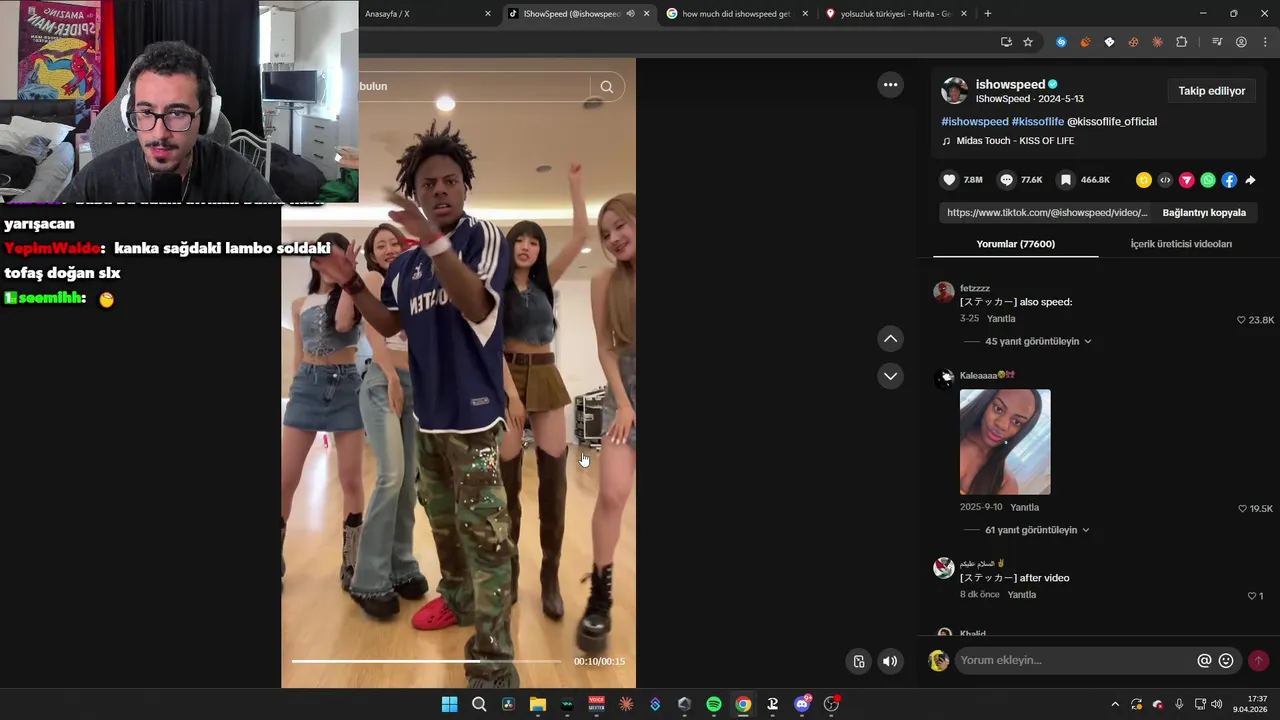Bookmark the video with the save icon
Viewport: 1280px width, 720px height.
point(1066,180)
